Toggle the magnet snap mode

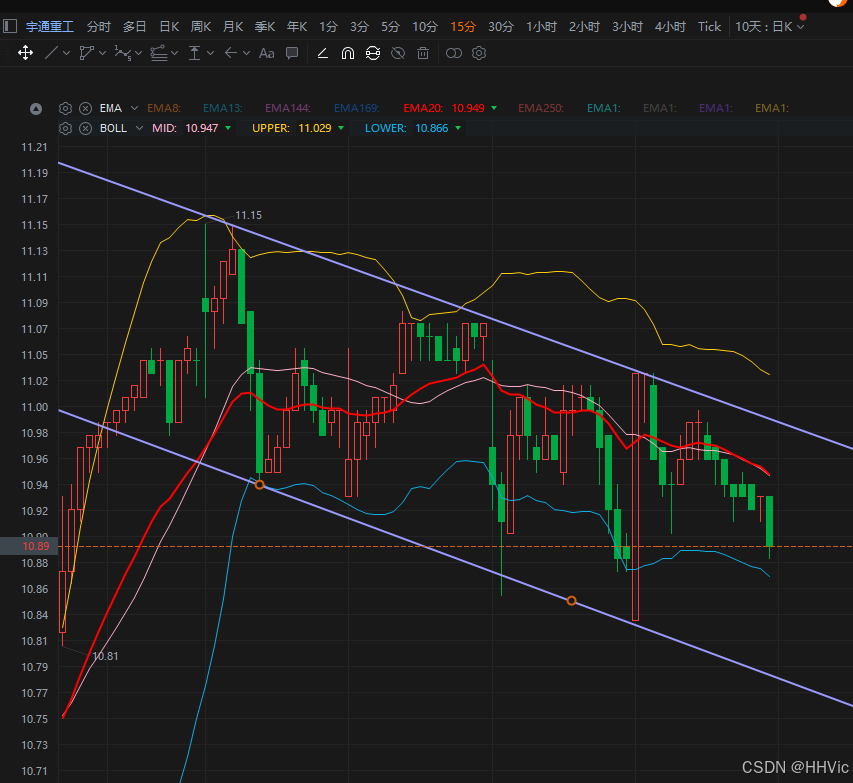pyautogui.click(x=348, y=53)
